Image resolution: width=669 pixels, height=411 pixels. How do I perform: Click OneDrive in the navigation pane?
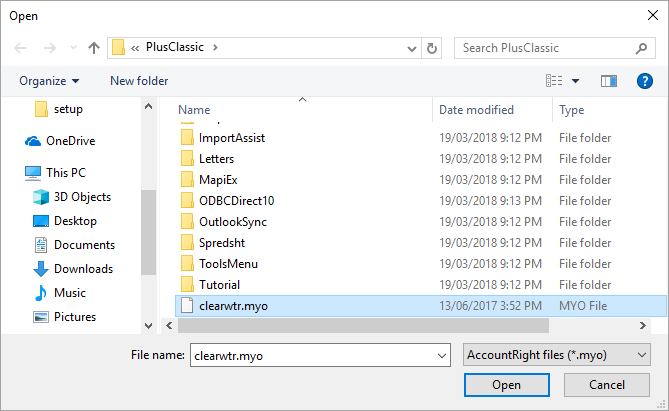[69, 141]
